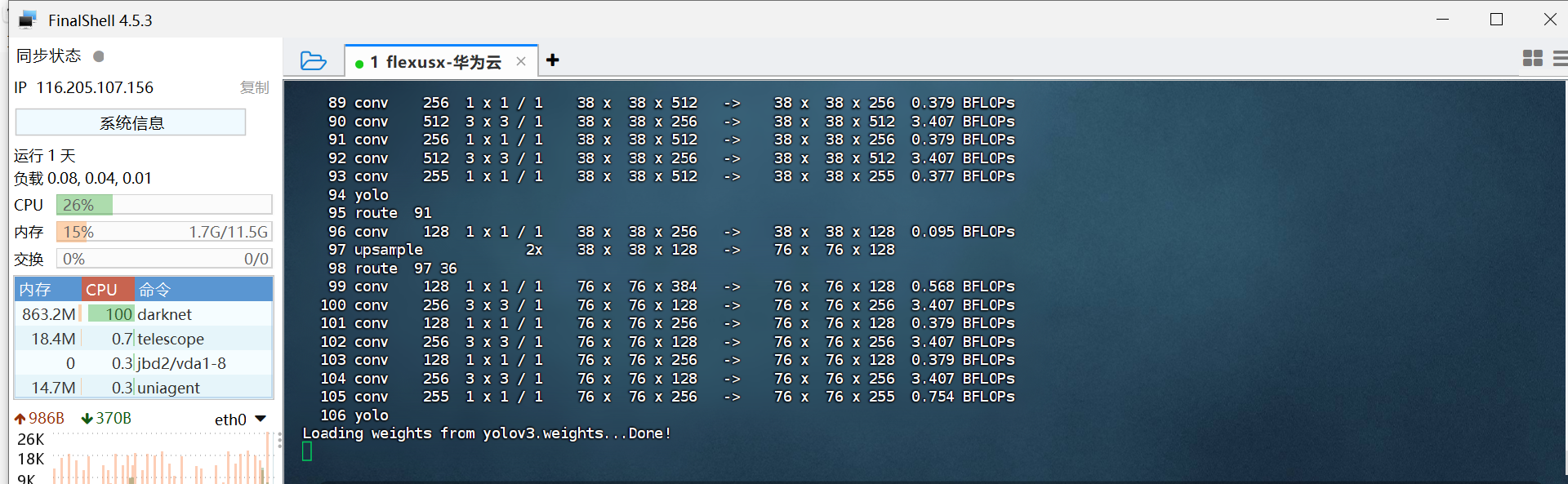Click the '95 route 91' terminal line
This screenshot has height=484, width=1568.
[x=380, y=213]
